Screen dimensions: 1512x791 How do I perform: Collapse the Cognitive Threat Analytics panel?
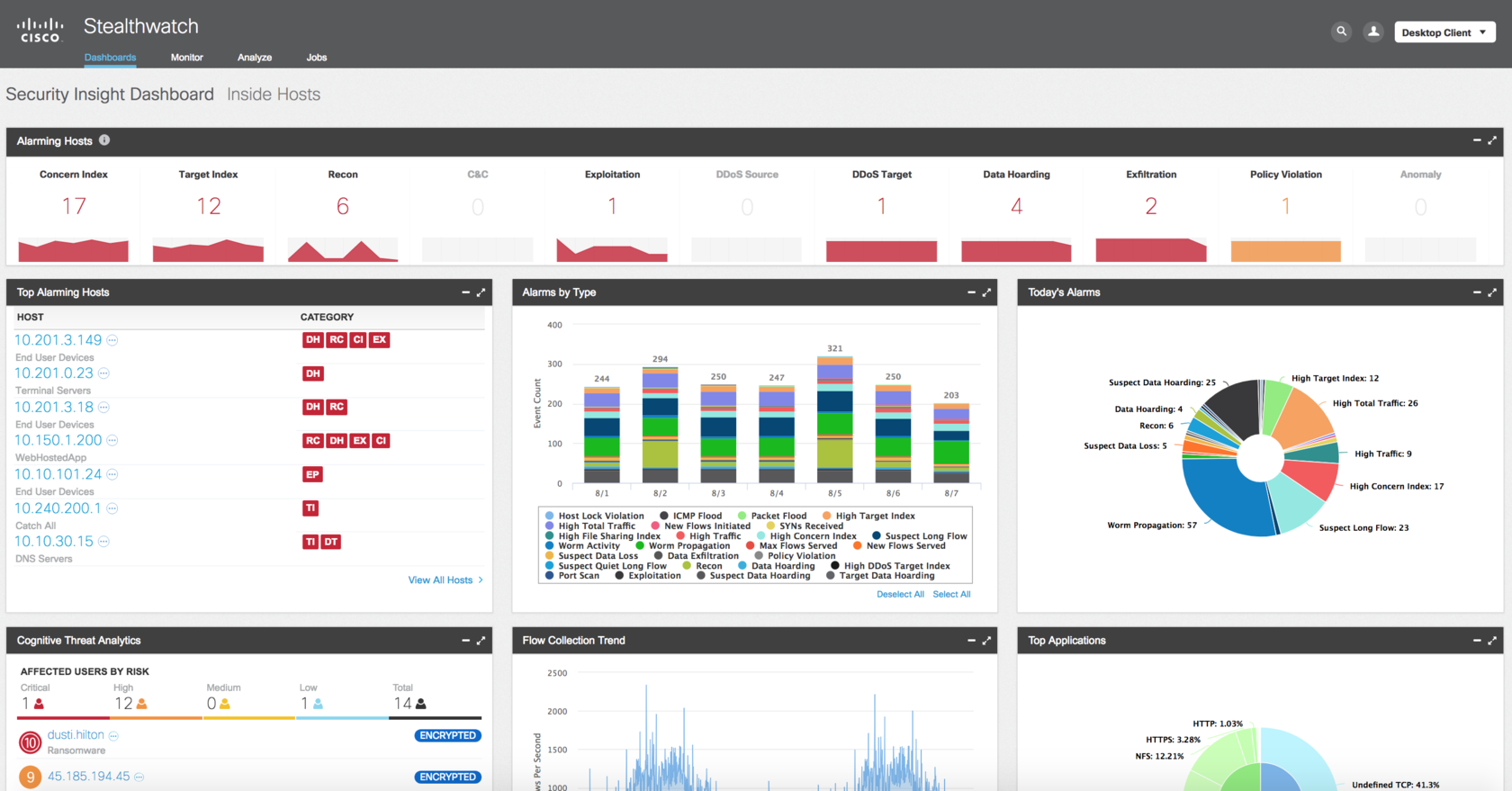click(x=465, y=641)
